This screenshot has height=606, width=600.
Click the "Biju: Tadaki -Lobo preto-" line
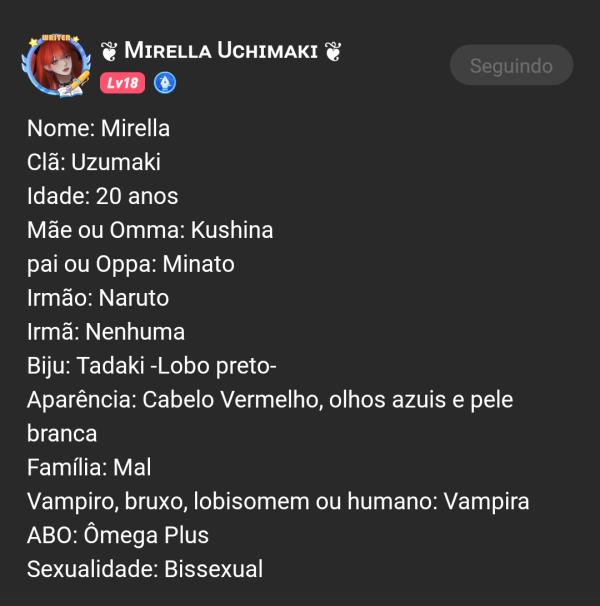tap(145, 366)
